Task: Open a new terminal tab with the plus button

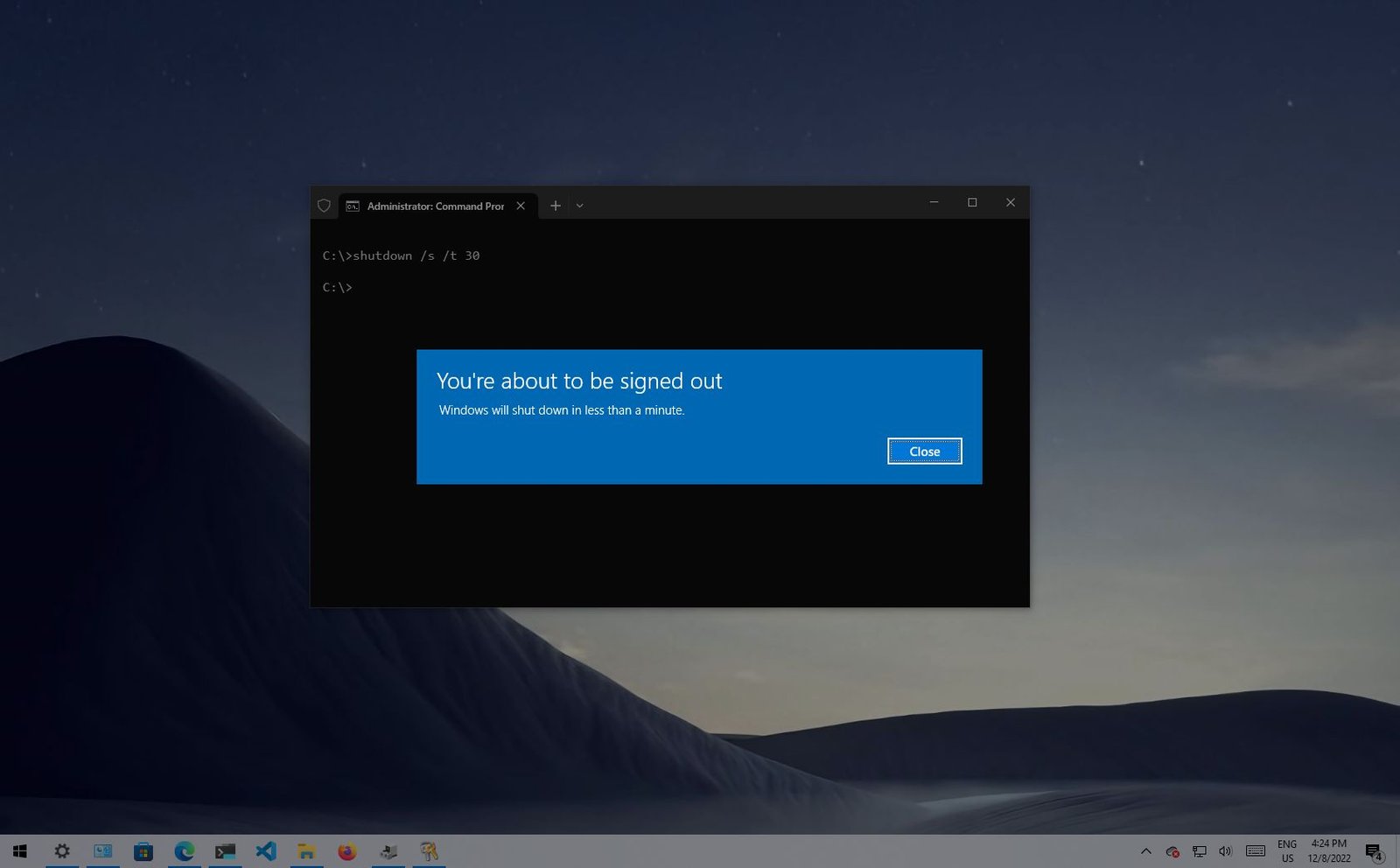Action: click(x=556, y=205)
